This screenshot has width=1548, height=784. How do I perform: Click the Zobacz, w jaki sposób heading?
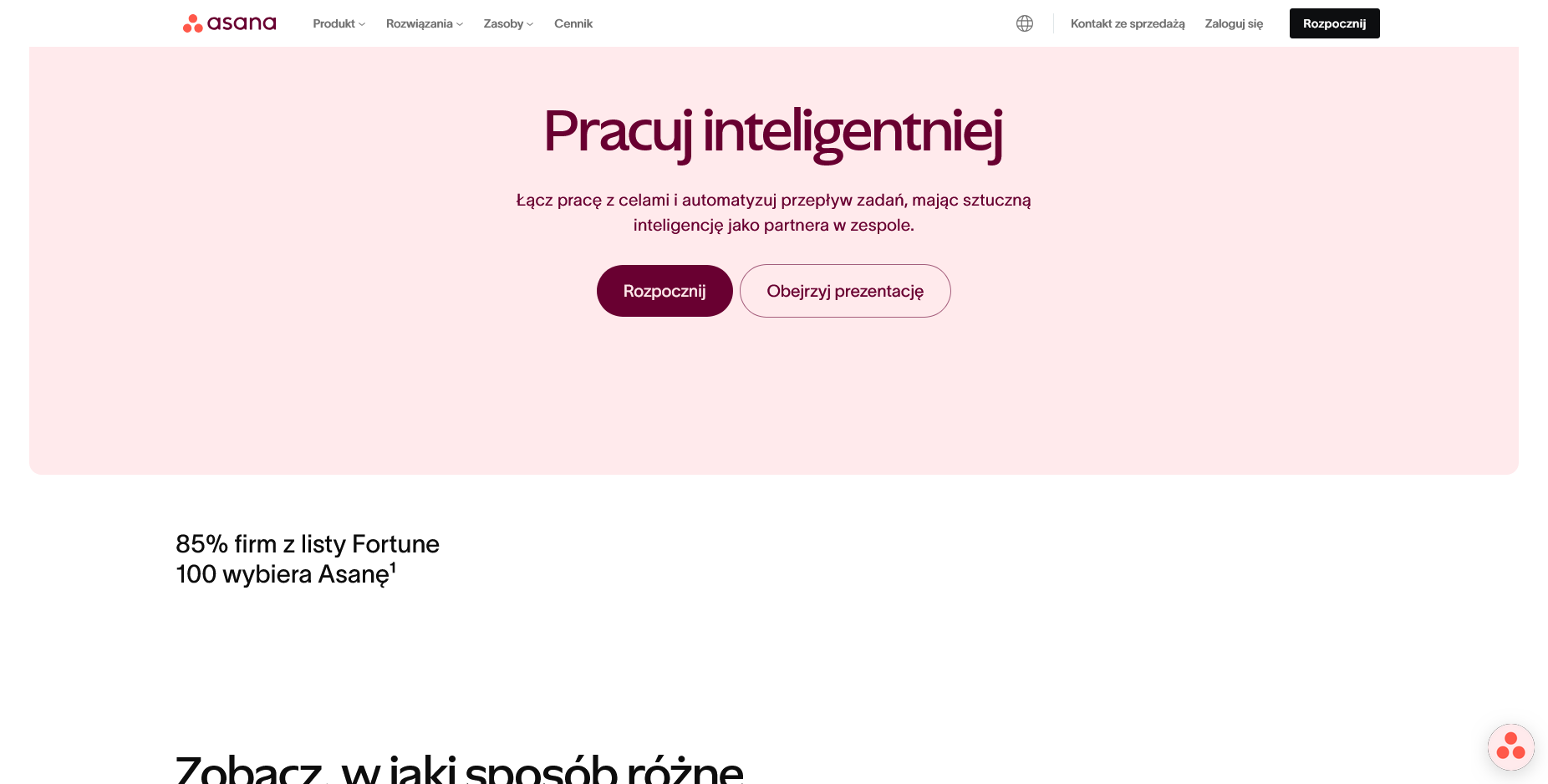coord(459,769)
